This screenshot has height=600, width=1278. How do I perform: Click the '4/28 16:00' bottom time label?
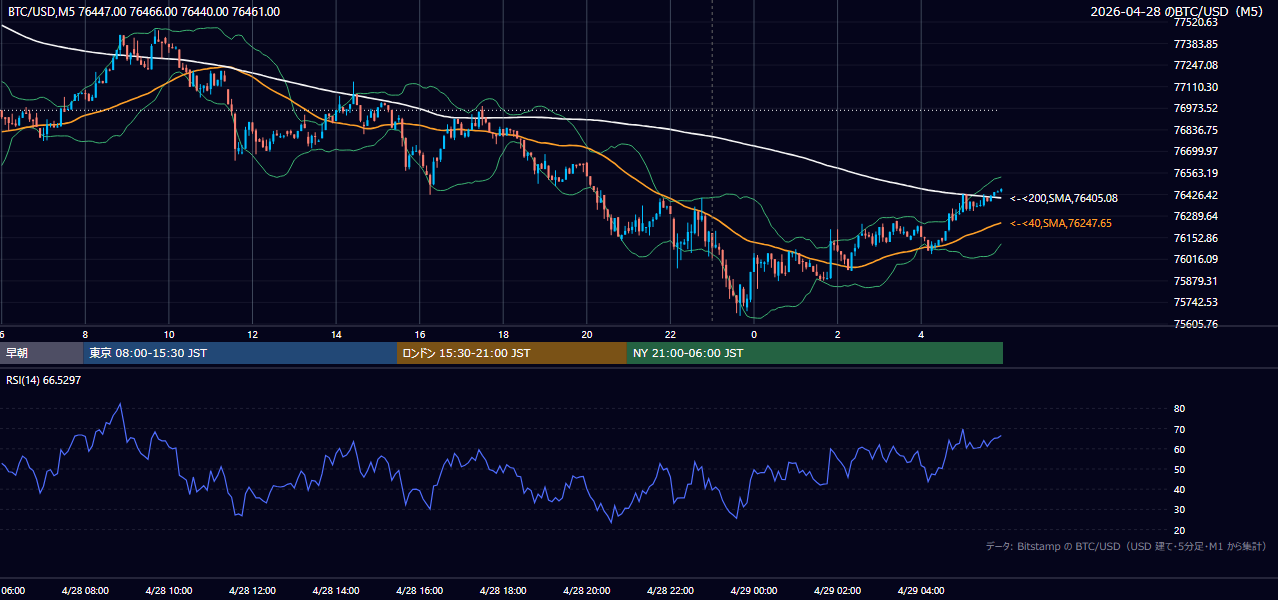tap(420, 590)
